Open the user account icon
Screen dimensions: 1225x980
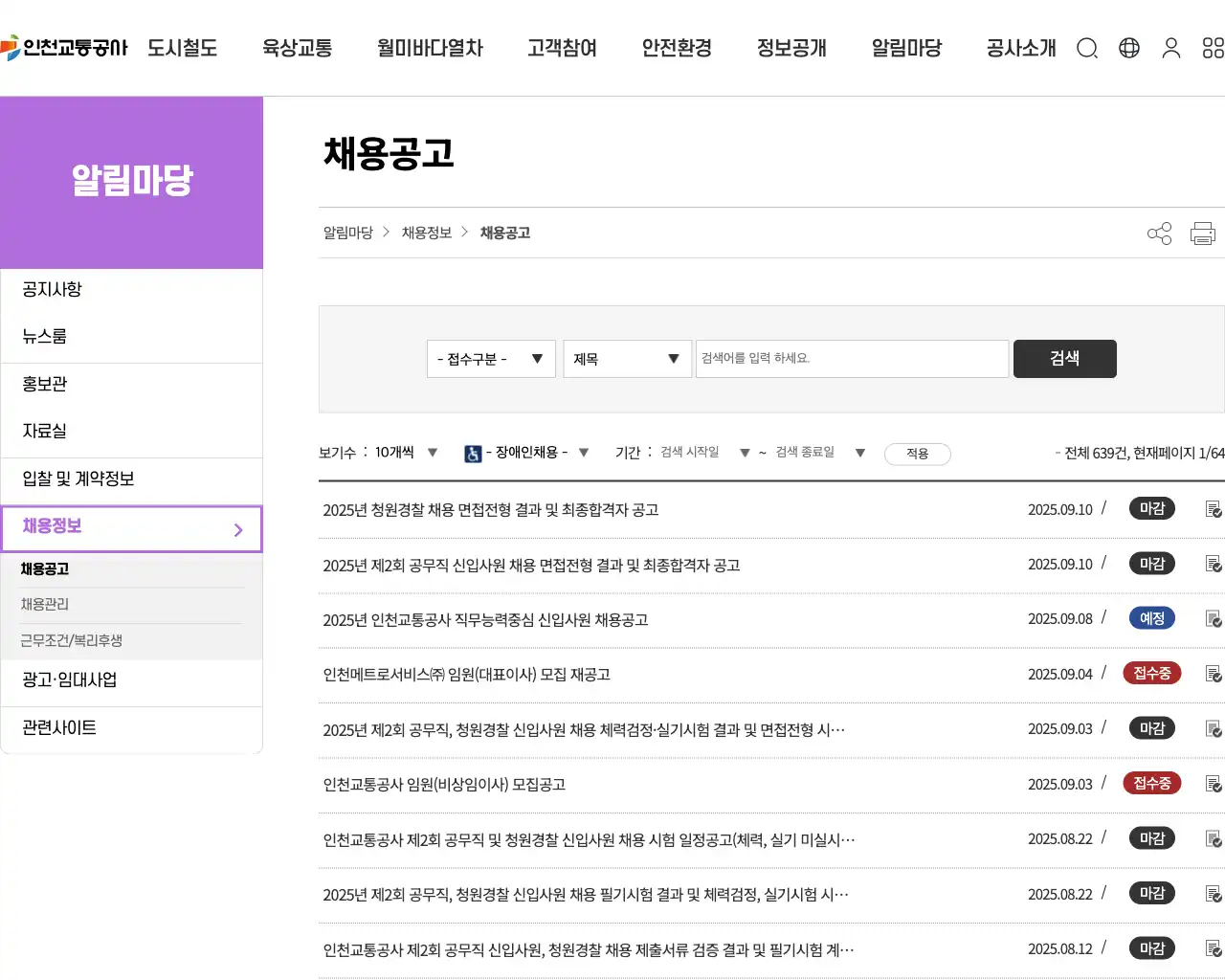point(1171,48)
